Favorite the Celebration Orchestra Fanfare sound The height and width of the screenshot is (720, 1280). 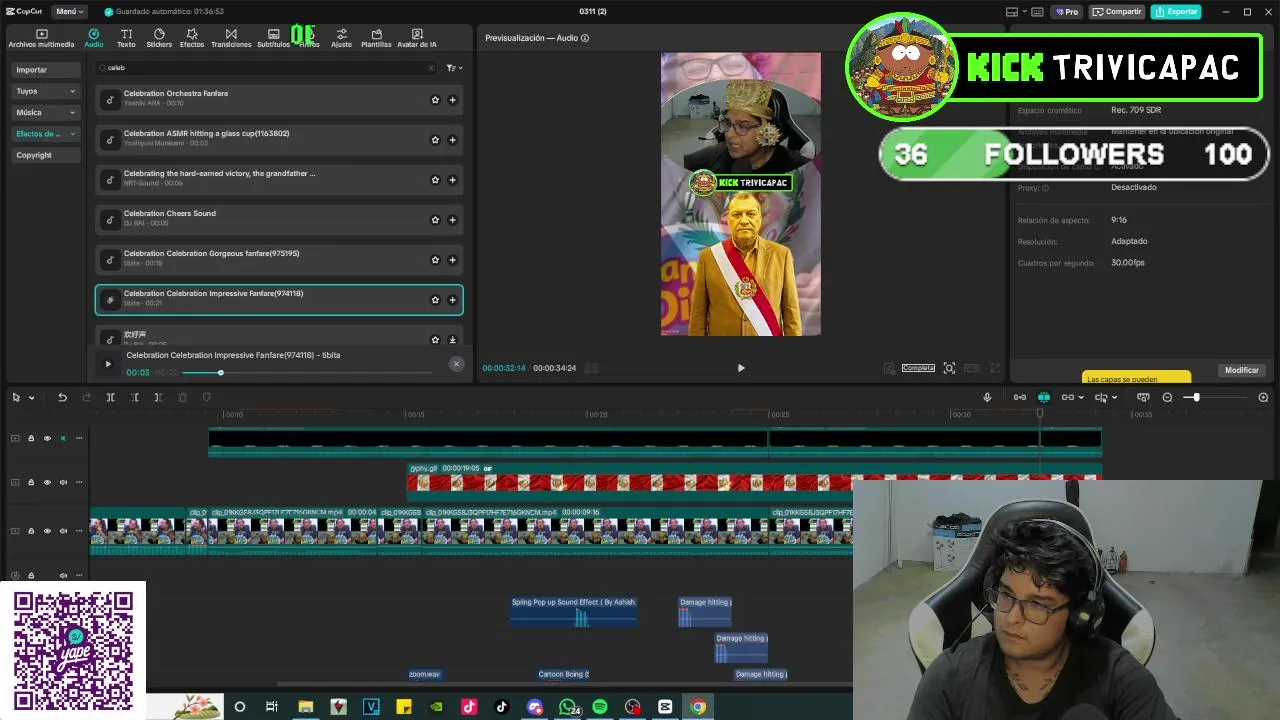tap(435, 100)
